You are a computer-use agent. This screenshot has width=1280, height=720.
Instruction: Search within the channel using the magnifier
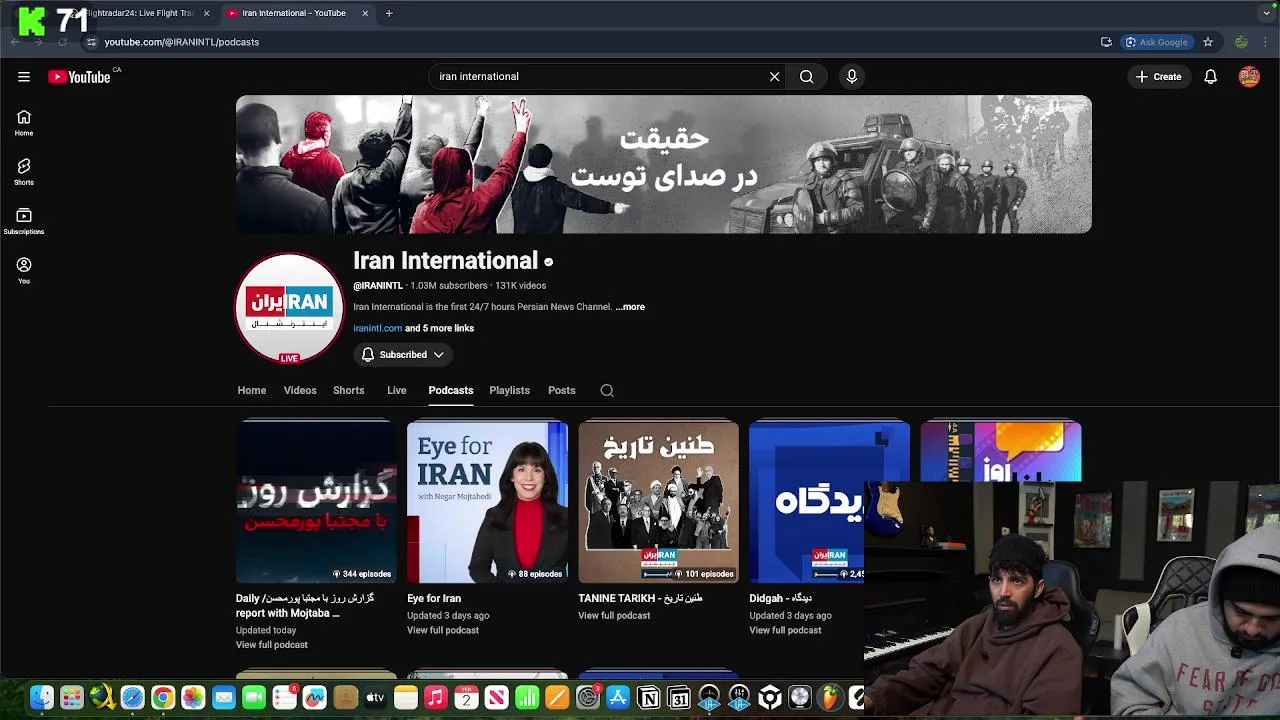coord(607,390)
